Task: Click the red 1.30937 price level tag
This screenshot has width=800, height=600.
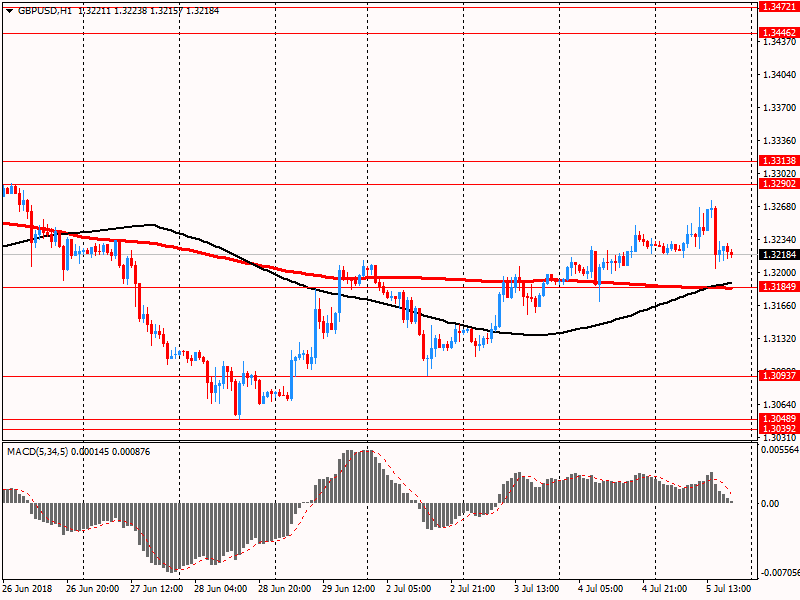Action: tap(779, 376)
